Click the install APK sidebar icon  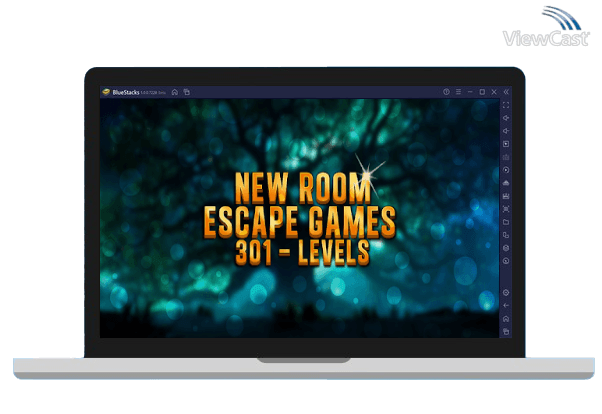(x=506, y=183)
